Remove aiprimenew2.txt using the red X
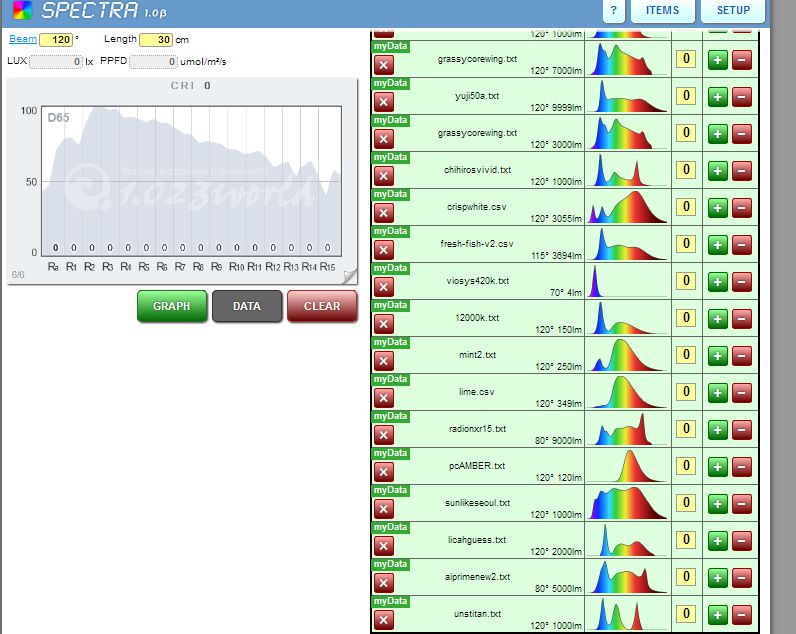The image size is (796, 634). (383, 584)
